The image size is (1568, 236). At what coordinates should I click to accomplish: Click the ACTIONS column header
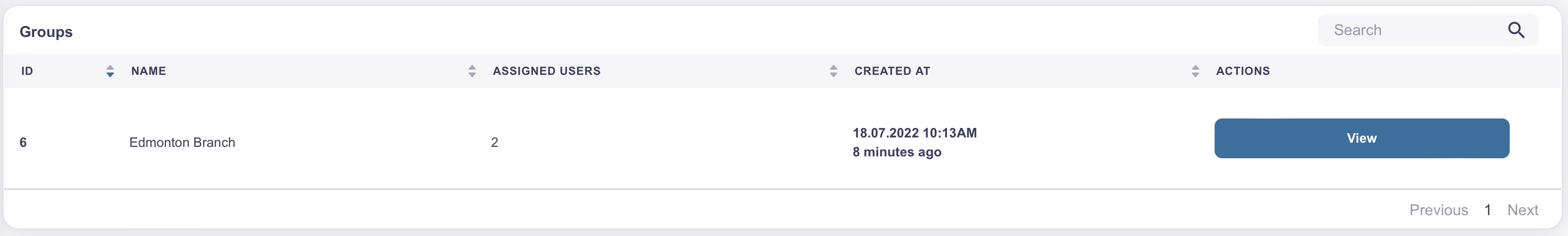1243,71
